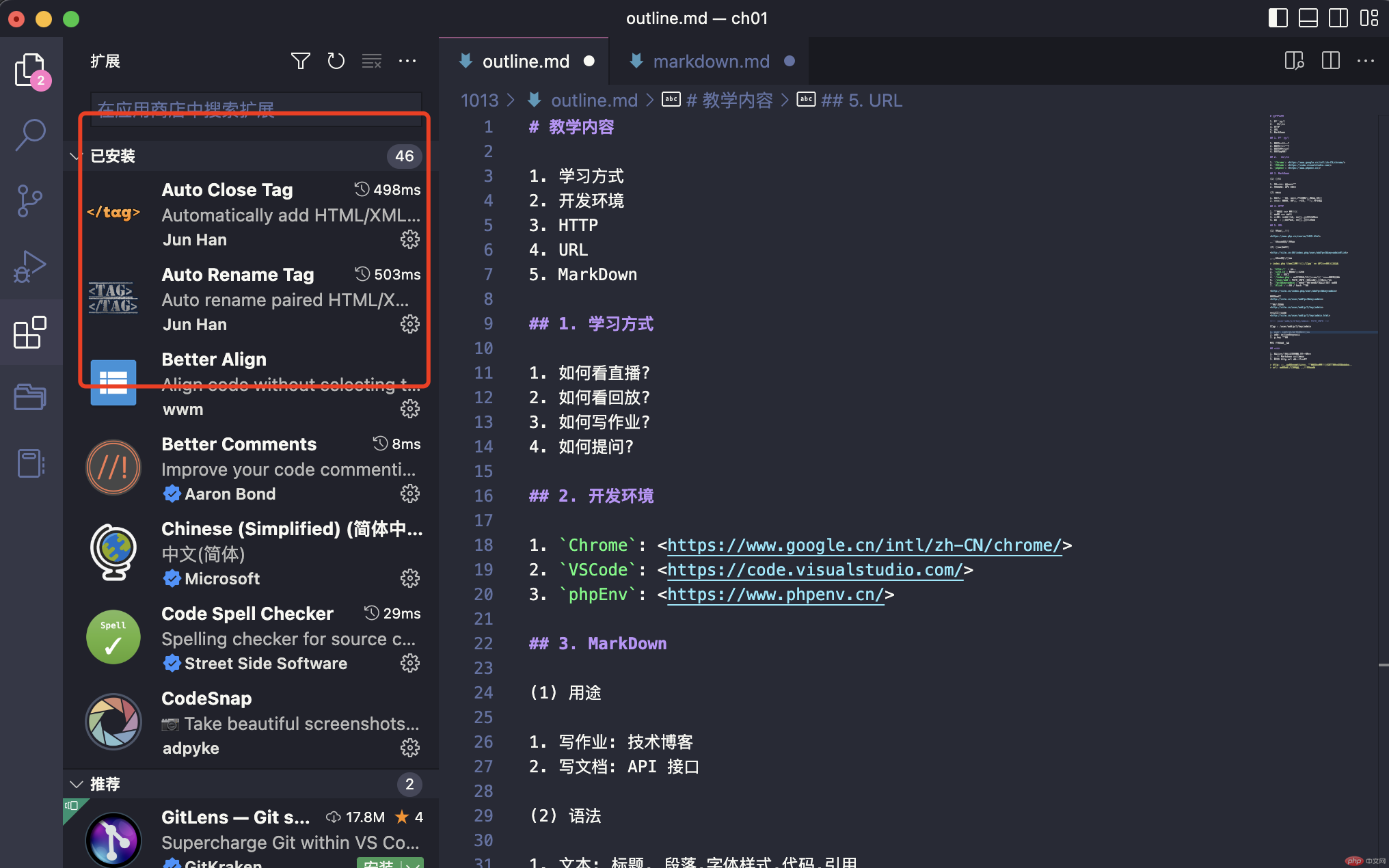This screenshot has width=1389, height=868.
Task: Collapse the 推荐 recommended section
Action: click(x=76, y=784)
